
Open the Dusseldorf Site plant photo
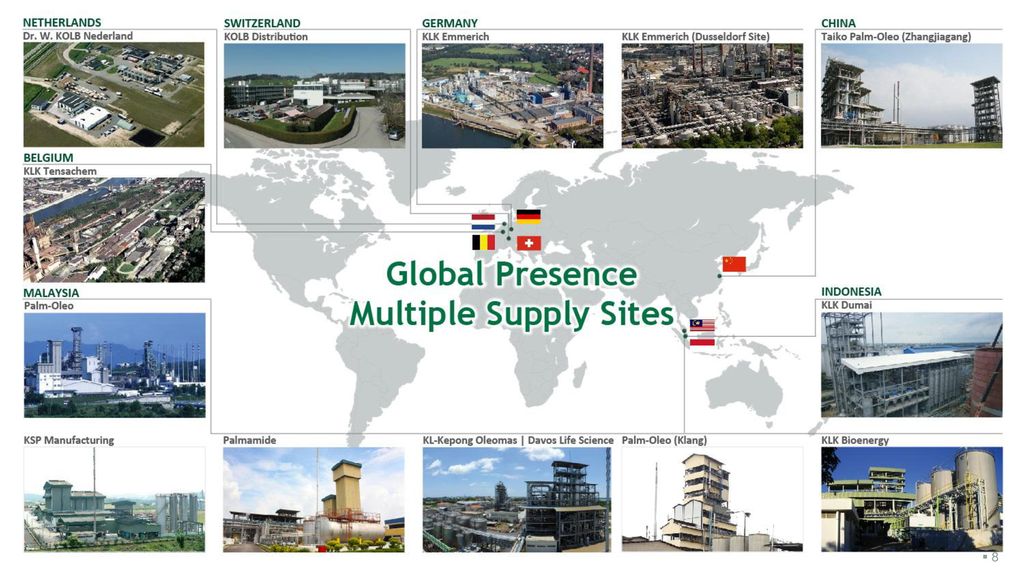point(712,95)
